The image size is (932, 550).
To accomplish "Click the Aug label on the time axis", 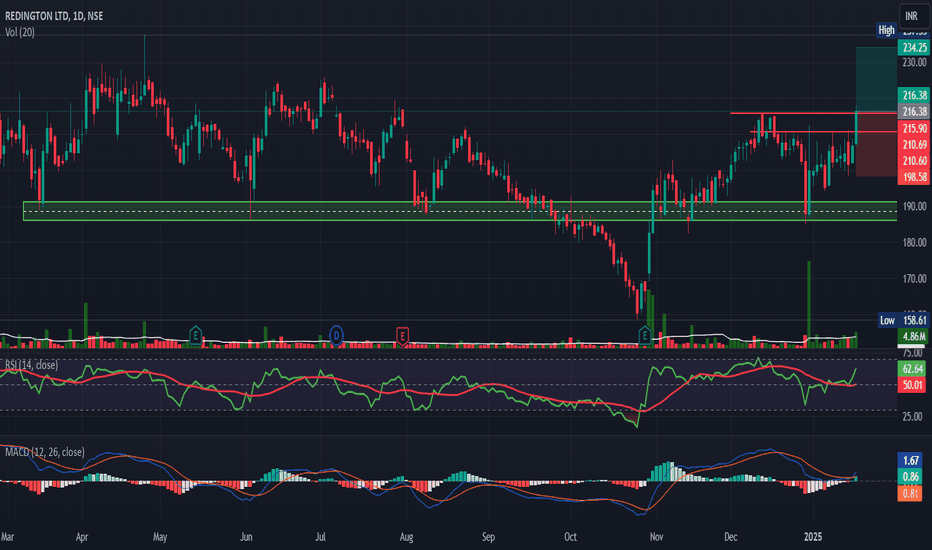I will point(407,537).
